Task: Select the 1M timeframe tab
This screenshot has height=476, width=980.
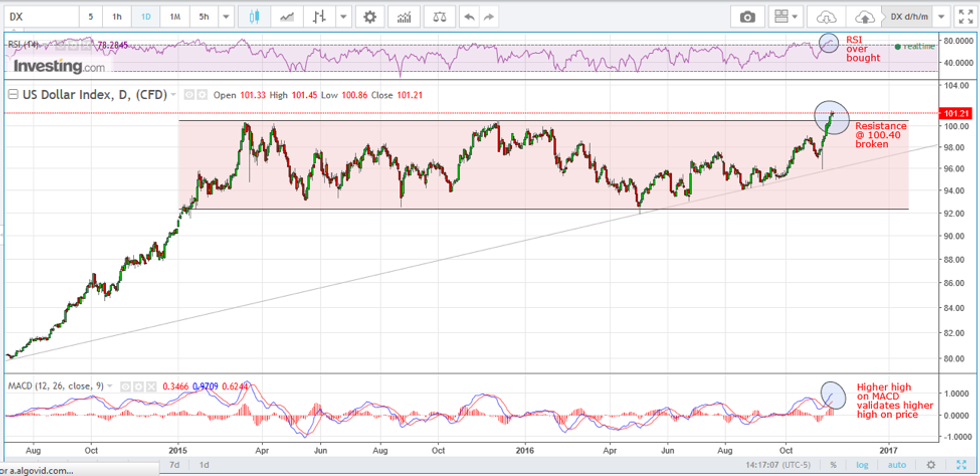Action: (175, 17)
